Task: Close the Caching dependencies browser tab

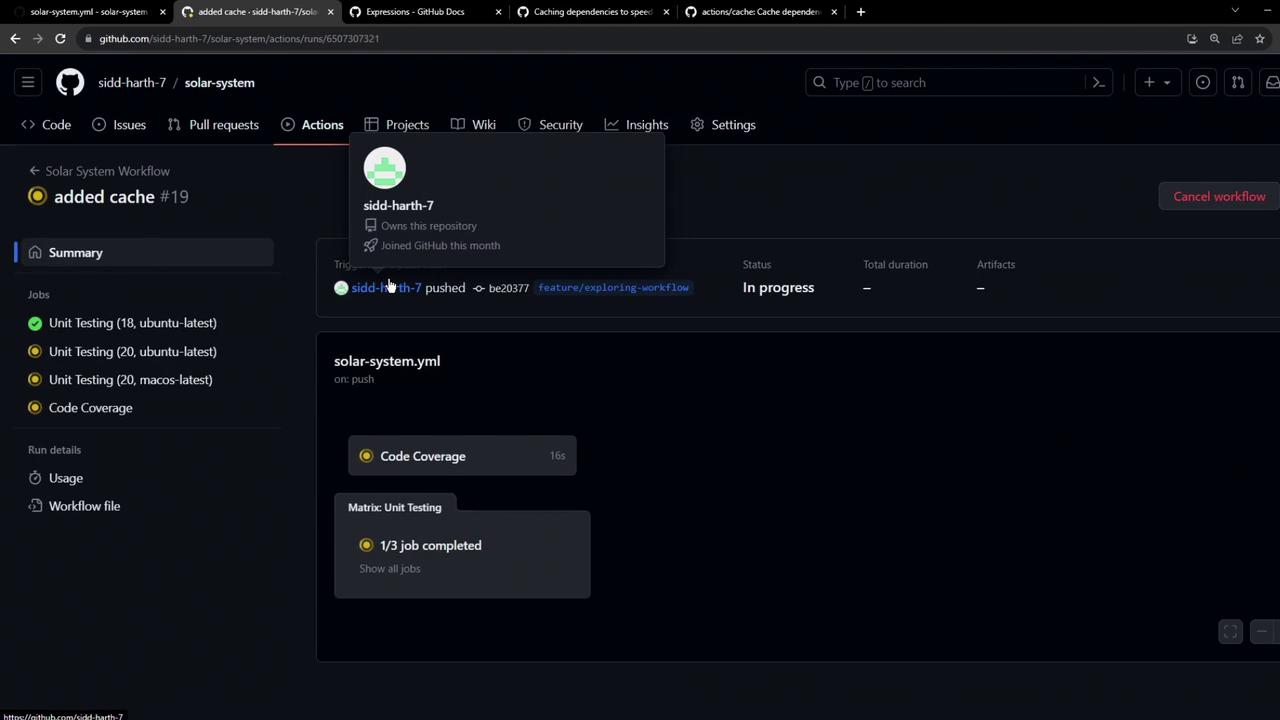Action: (x=666, y=12)
